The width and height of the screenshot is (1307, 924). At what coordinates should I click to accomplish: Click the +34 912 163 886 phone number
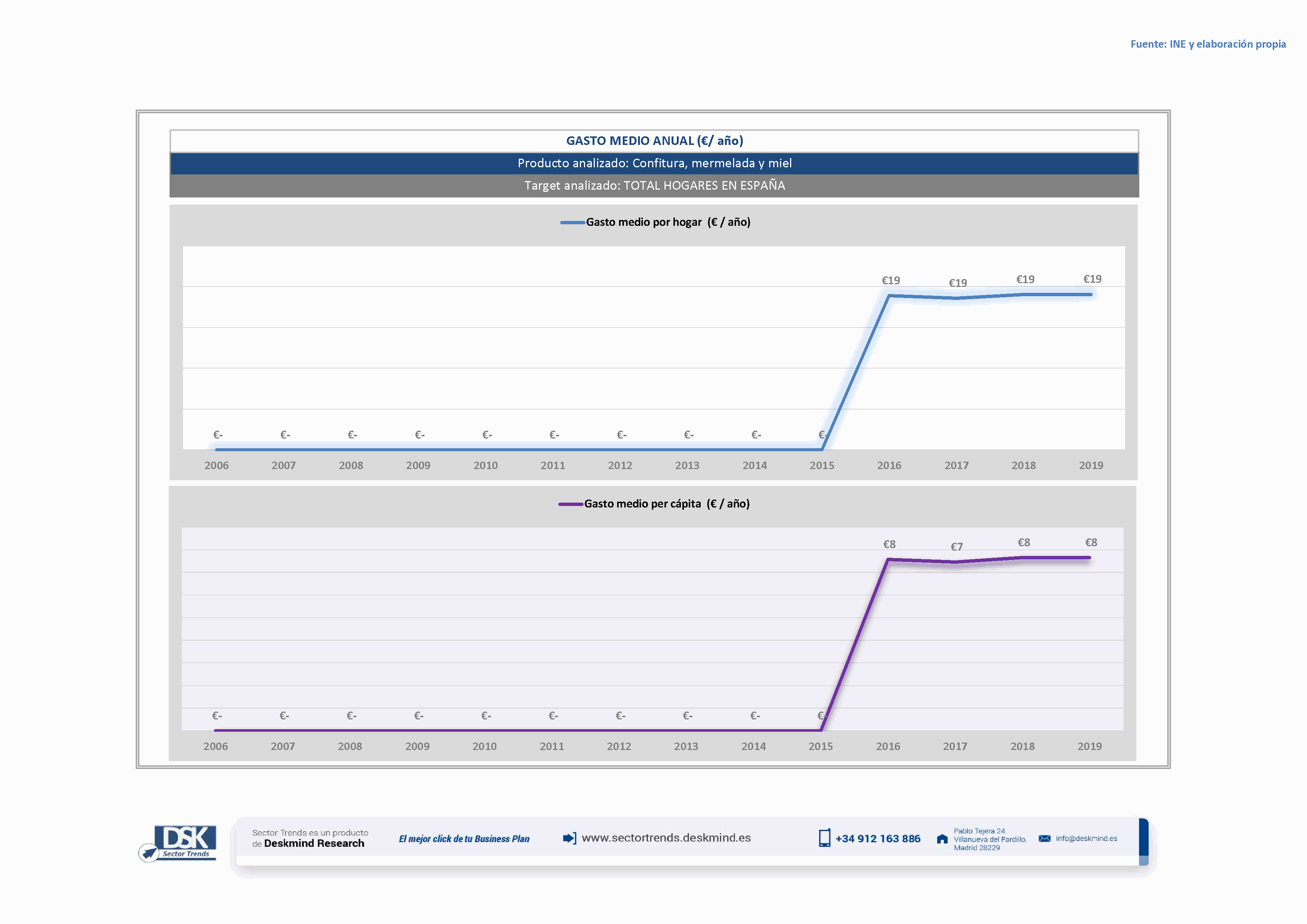[x=878, y=839]
